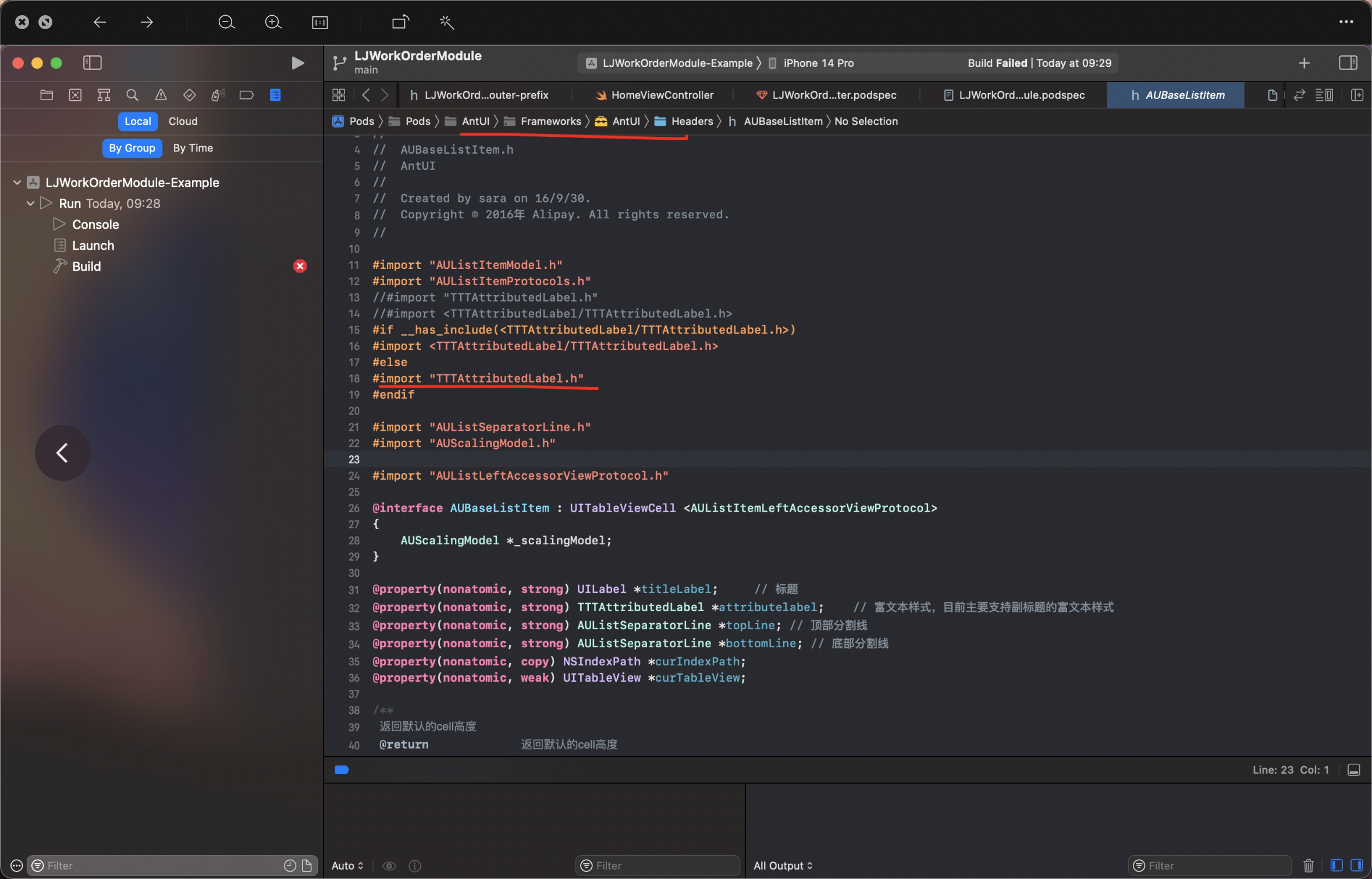Select the Cloud reports tab
Viewport: 1372px width, 879px height.
tap(183, 121)
